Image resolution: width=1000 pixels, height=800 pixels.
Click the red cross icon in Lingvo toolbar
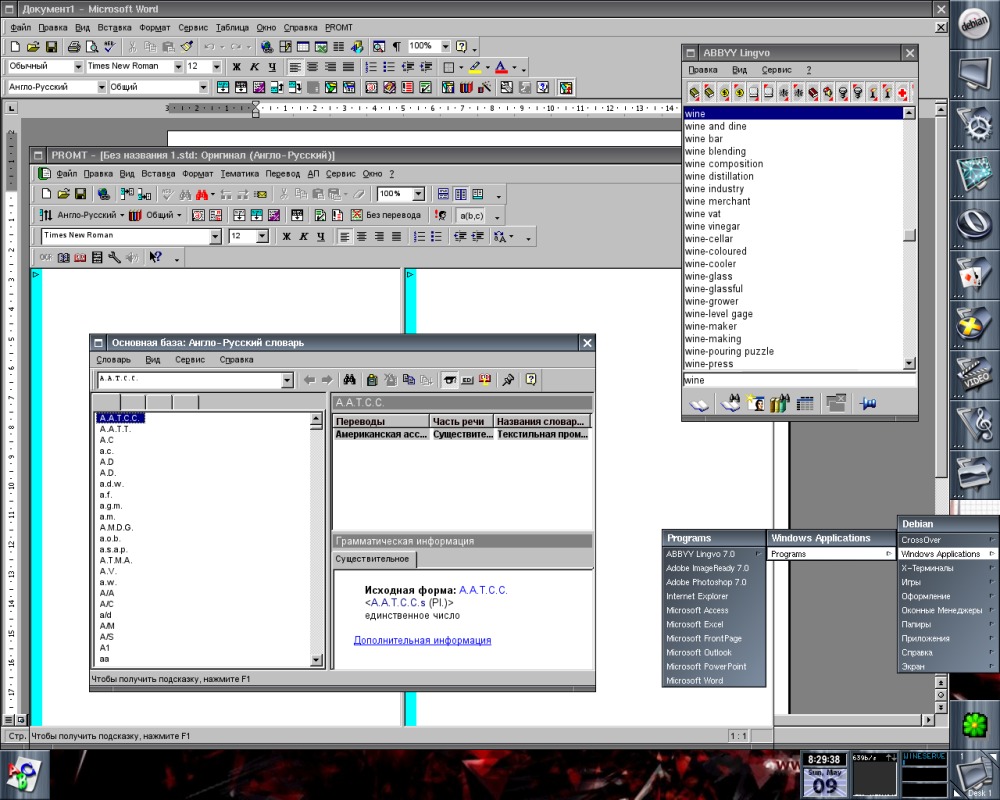pyautogui.click(x=902, y=93)
